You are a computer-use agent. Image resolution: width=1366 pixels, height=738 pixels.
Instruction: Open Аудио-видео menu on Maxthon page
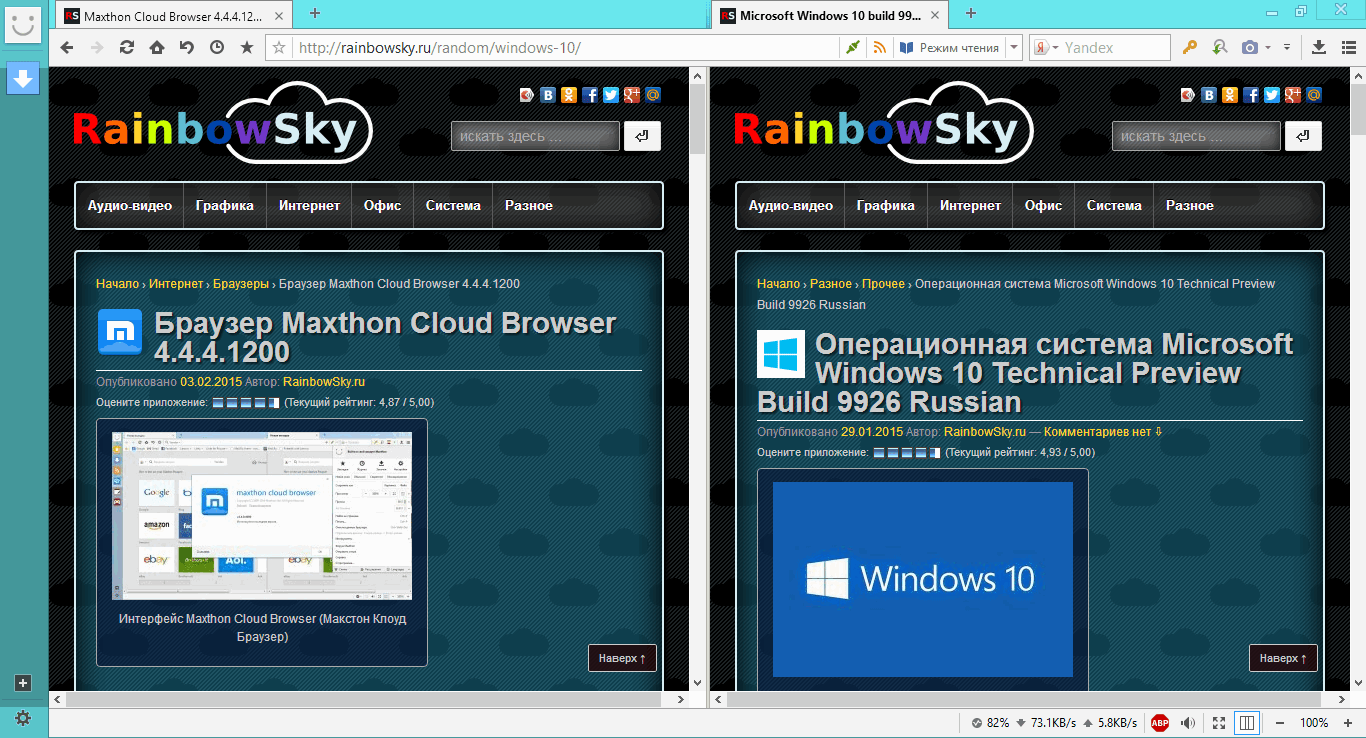pos(130,205)
